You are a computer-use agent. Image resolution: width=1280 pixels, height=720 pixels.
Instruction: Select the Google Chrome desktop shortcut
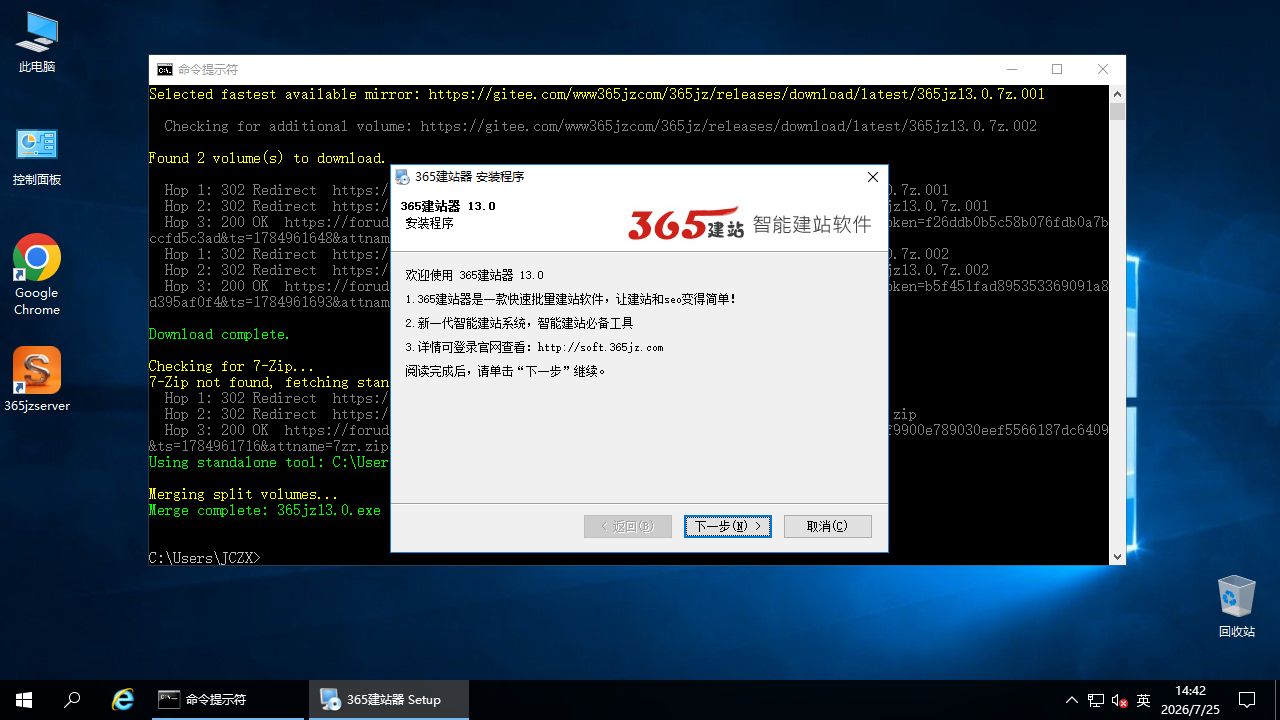37,275
